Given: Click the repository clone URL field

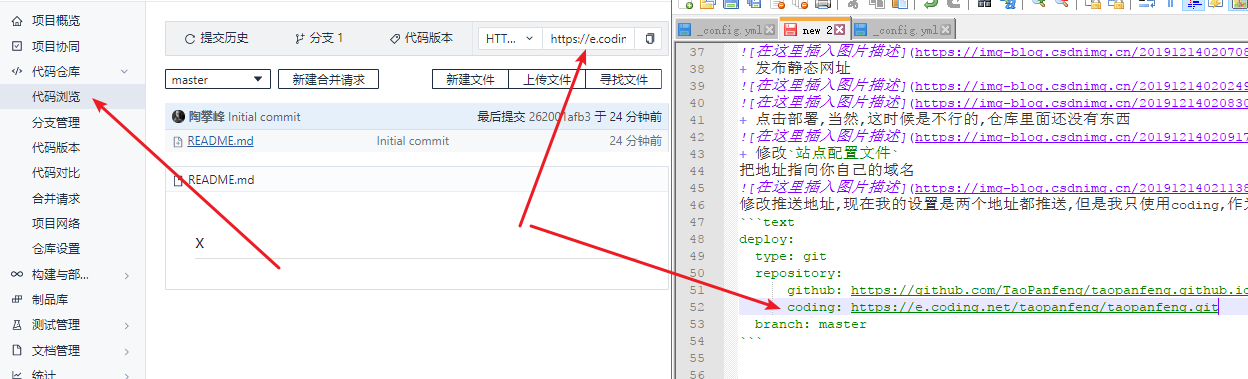Looking at the screenshot, I should 588,39.
